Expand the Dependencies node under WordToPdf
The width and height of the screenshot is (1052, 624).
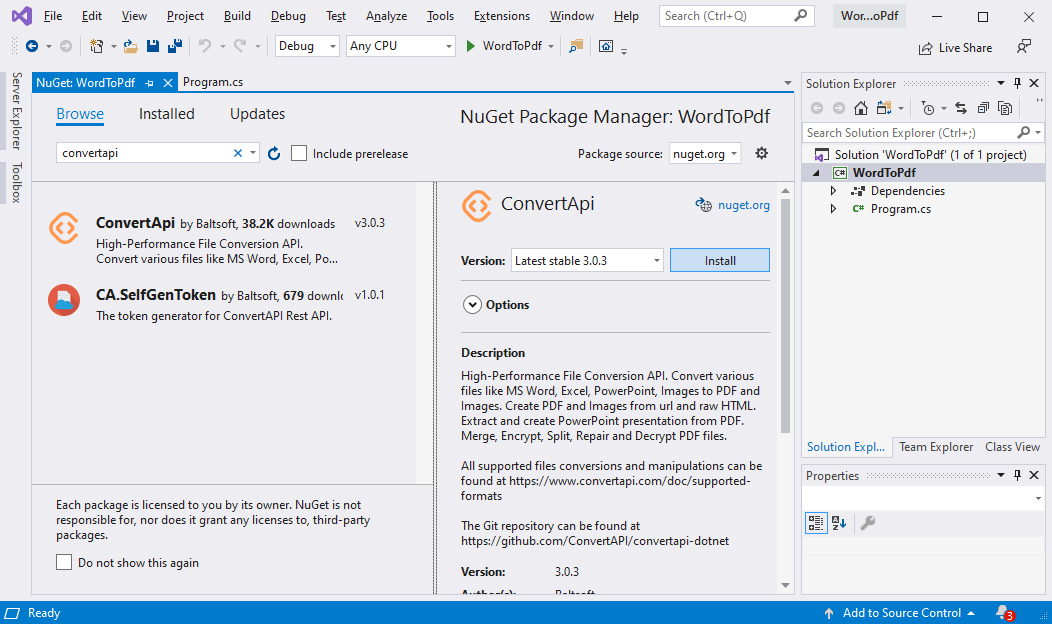[831, 190]
